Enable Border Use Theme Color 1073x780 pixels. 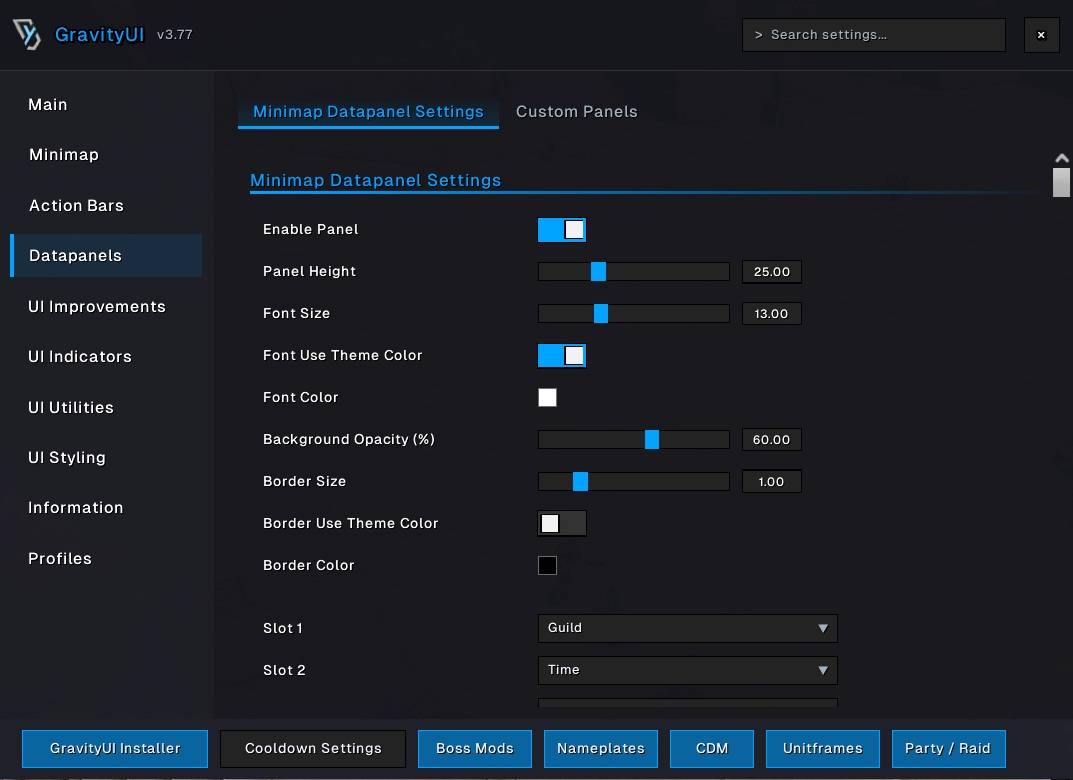point(562,523)
